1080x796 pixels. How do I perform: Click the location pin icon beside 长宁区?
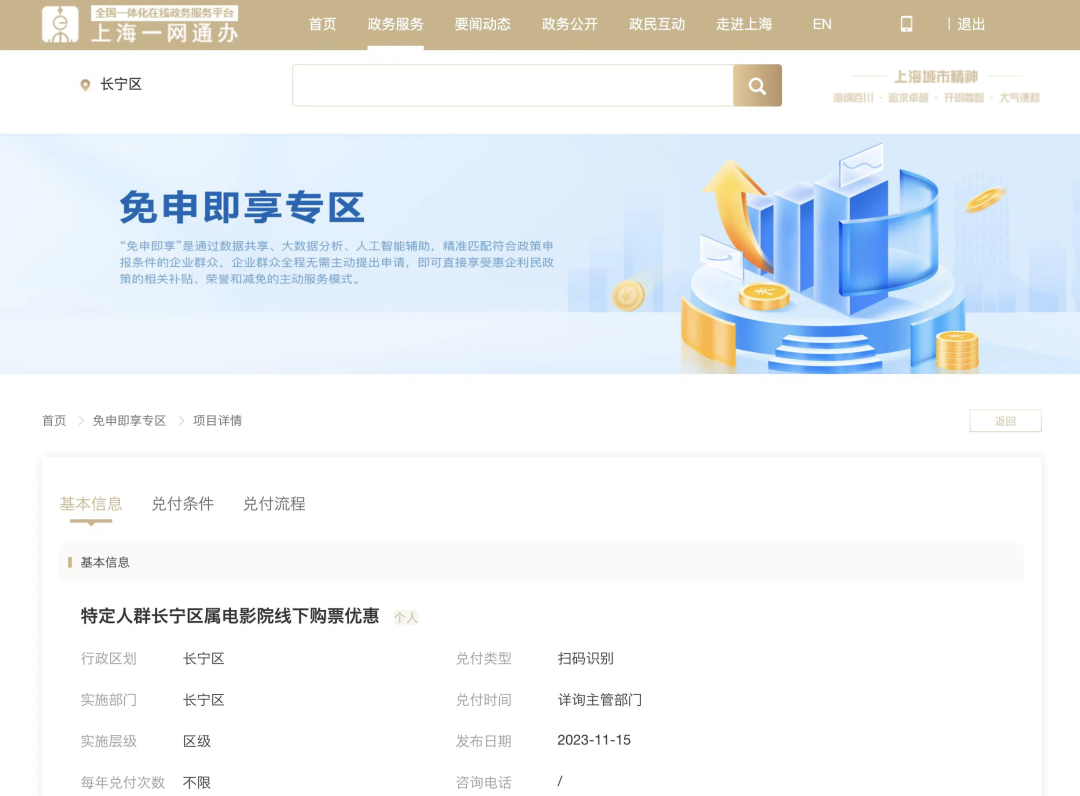coord(85,86)
